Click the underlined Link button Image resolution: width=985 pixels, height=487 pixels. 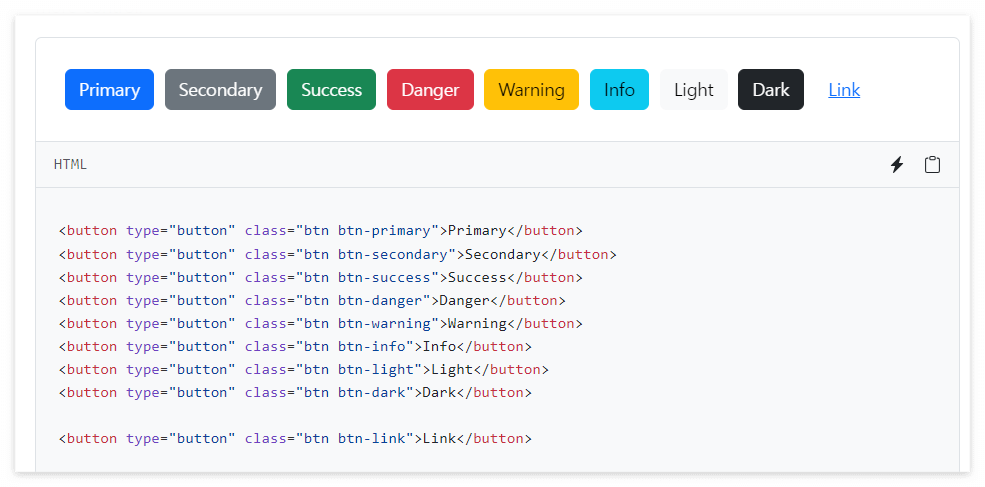click(844, 90)
